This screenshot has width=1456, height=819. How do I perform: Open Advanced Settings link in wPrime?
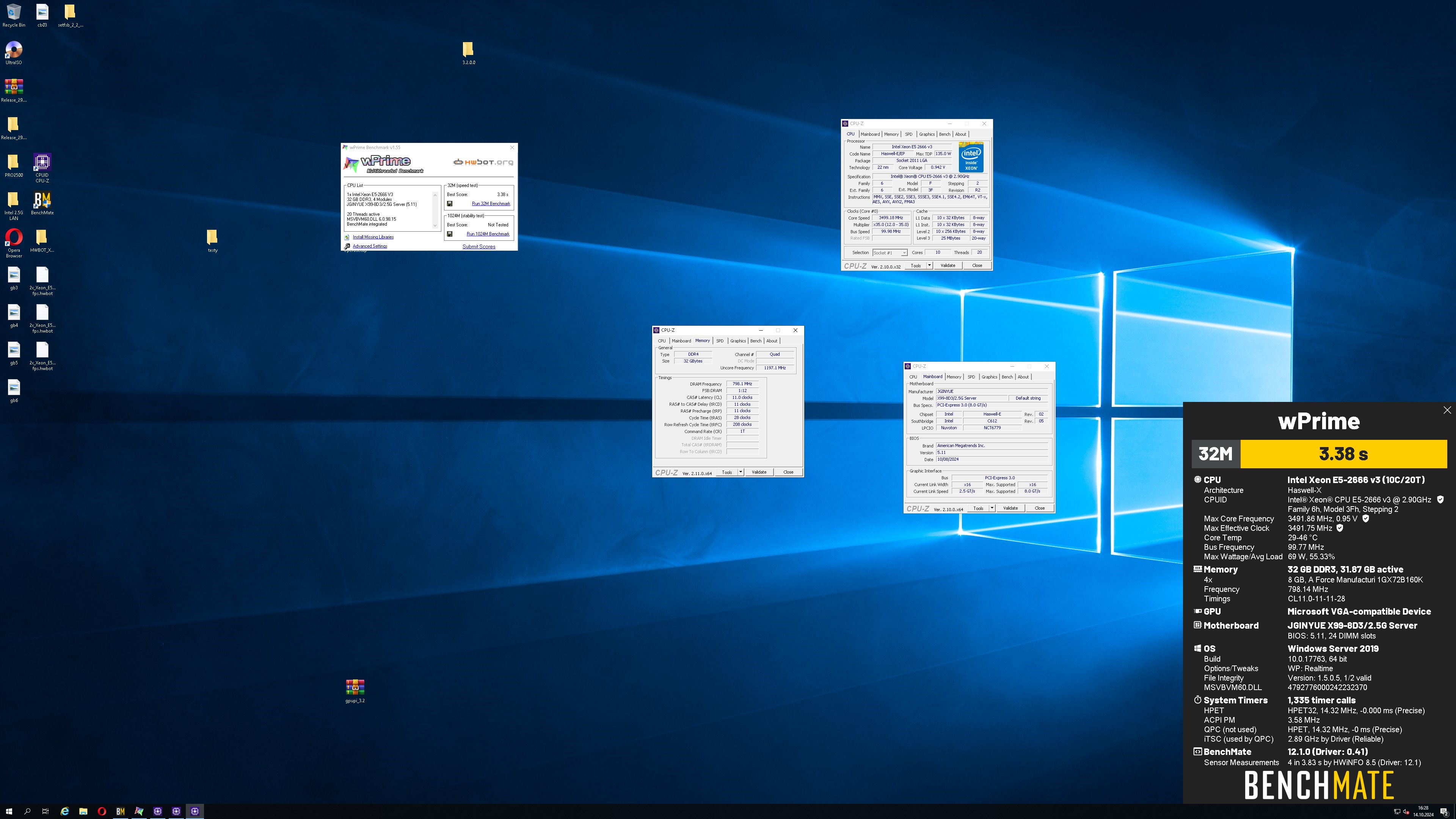(370, 246)
